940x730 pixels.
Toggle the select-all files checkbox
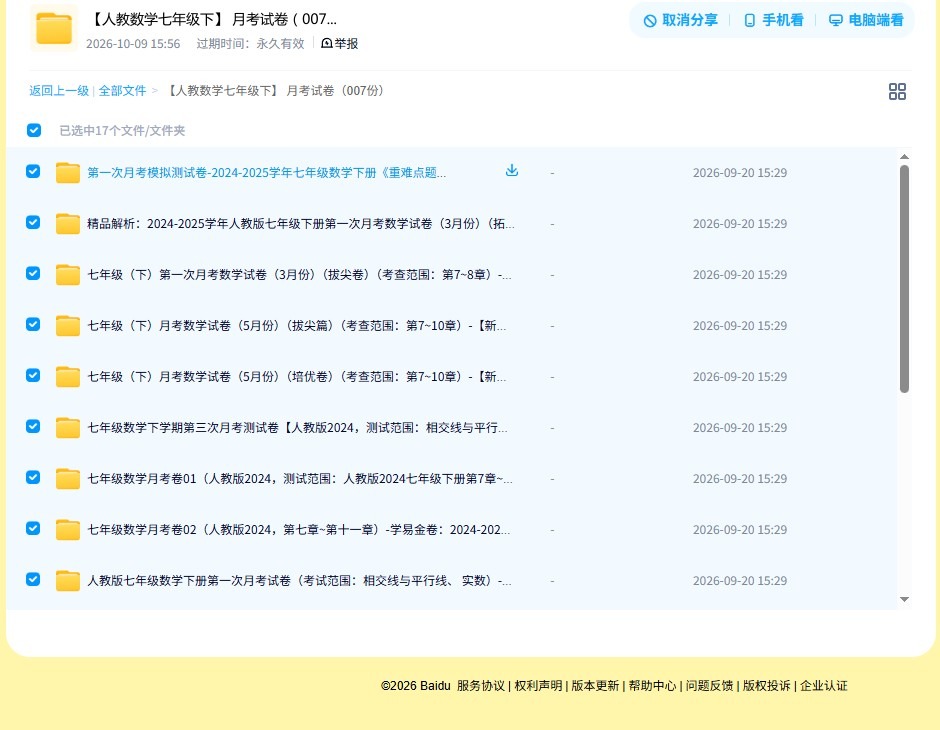(x=34, y=130)
